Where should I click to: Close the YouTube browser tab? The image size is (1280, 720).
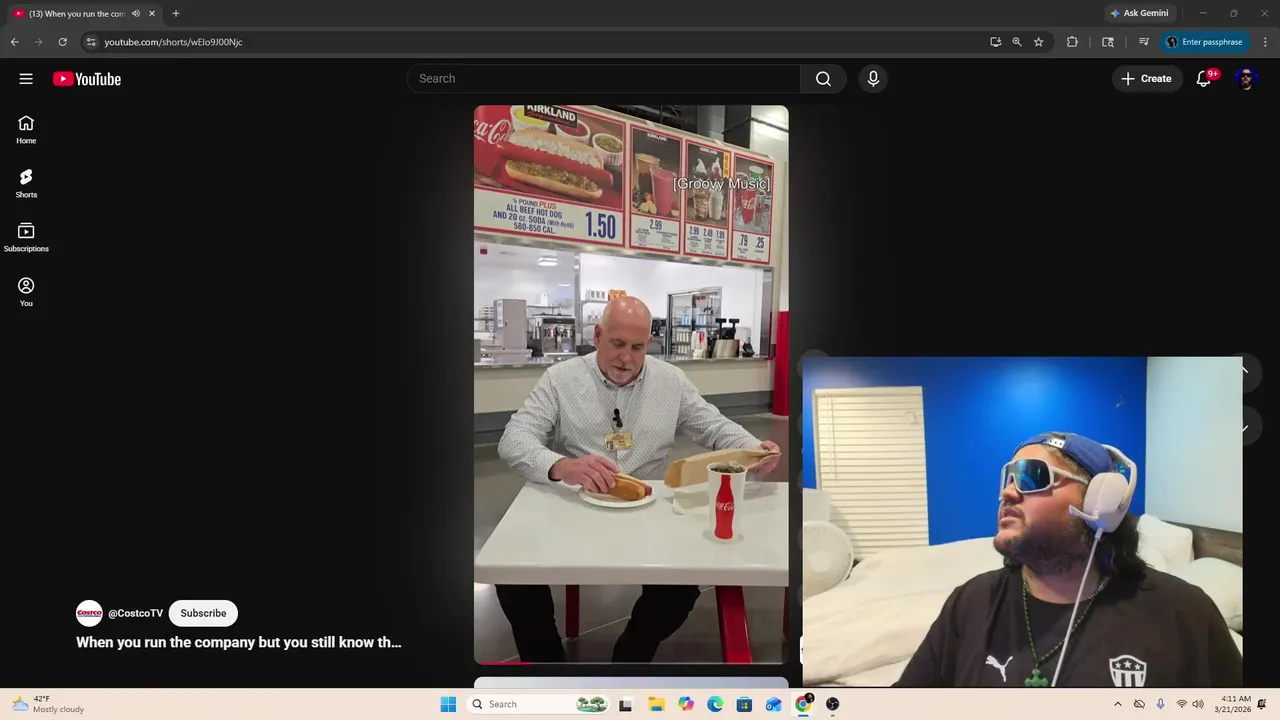tap(152, 14)
